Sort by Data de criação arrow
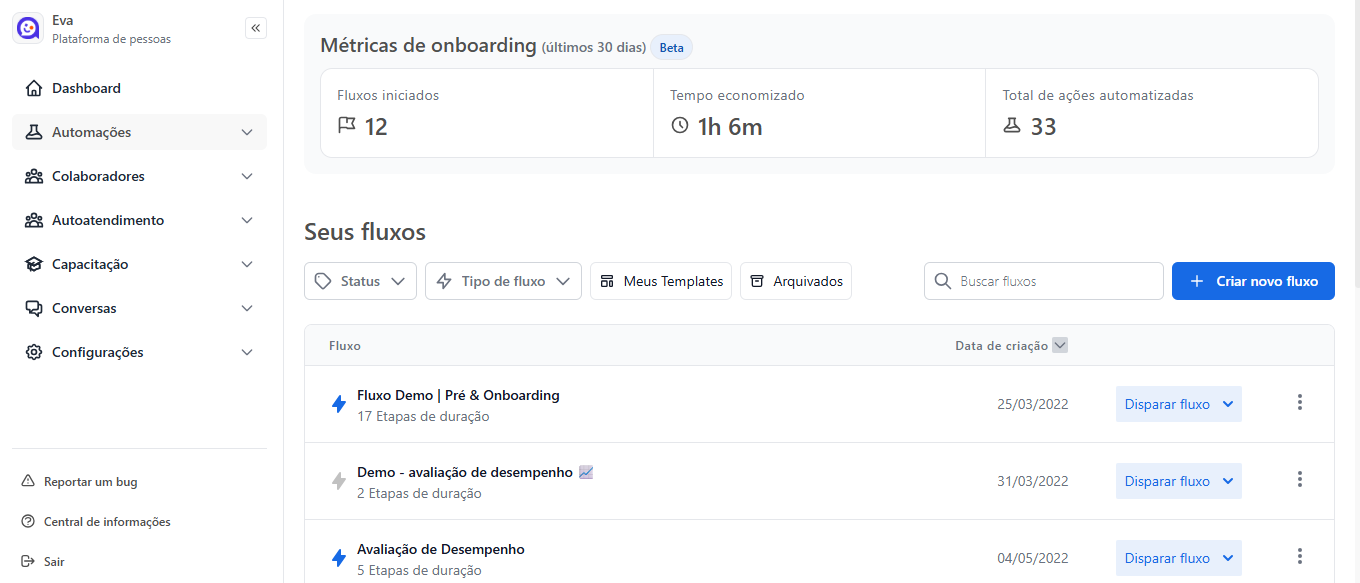Image resolution: width=1360 pixels, height=583 pixels. [x=1060, y=346]
